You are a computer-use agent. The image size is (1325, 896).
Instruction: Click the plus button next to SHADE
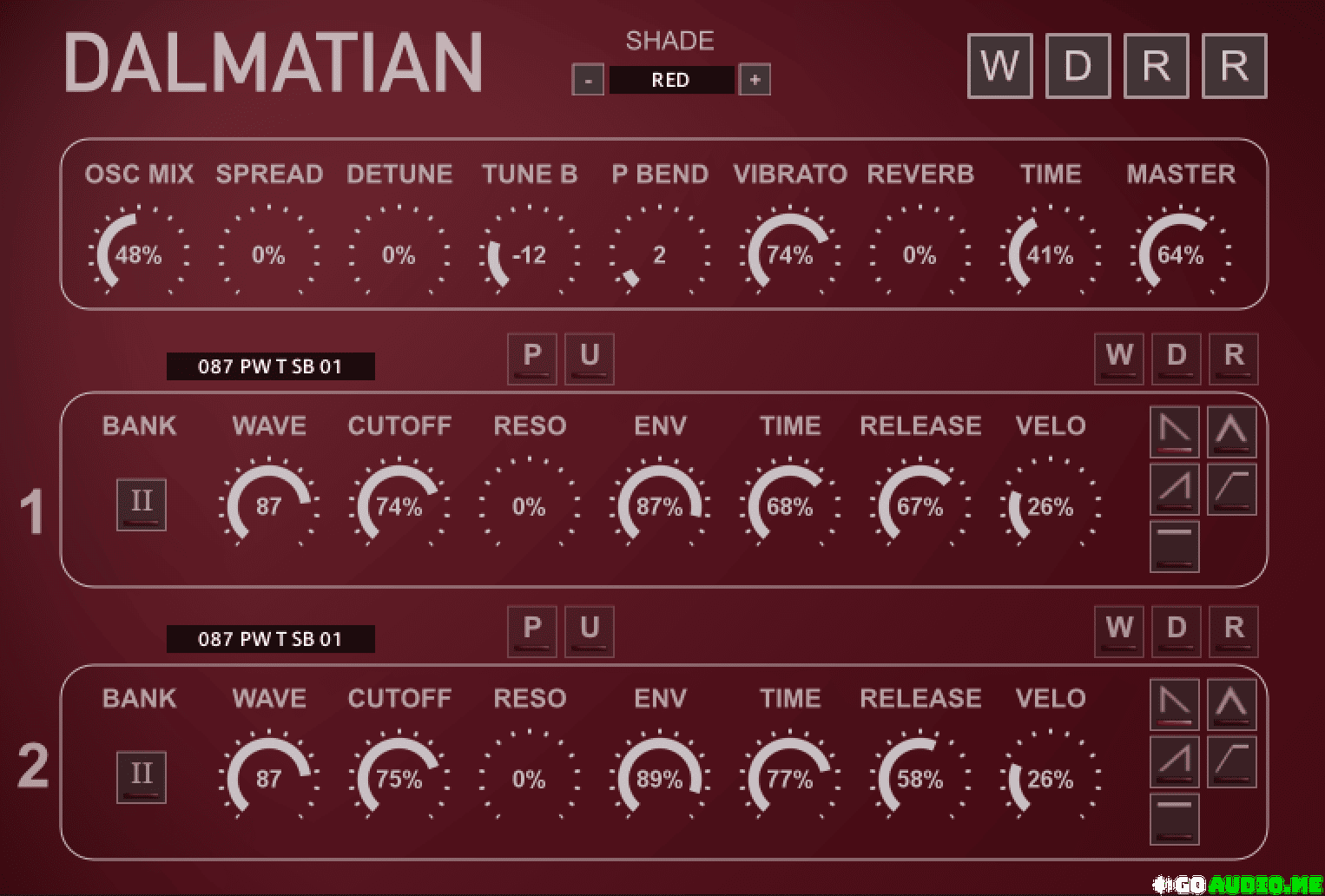(x=754, y=80)
